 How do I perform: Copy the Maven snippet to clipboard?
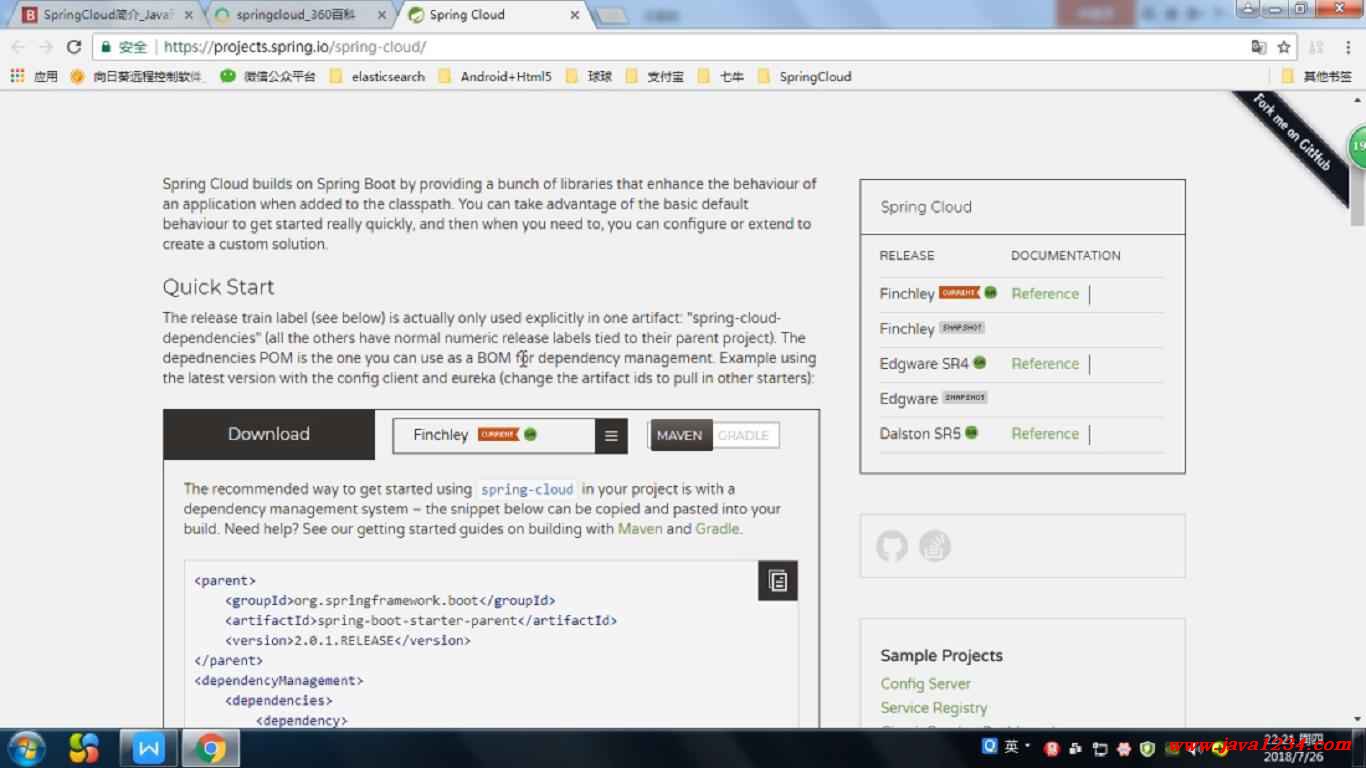point(778,581)
